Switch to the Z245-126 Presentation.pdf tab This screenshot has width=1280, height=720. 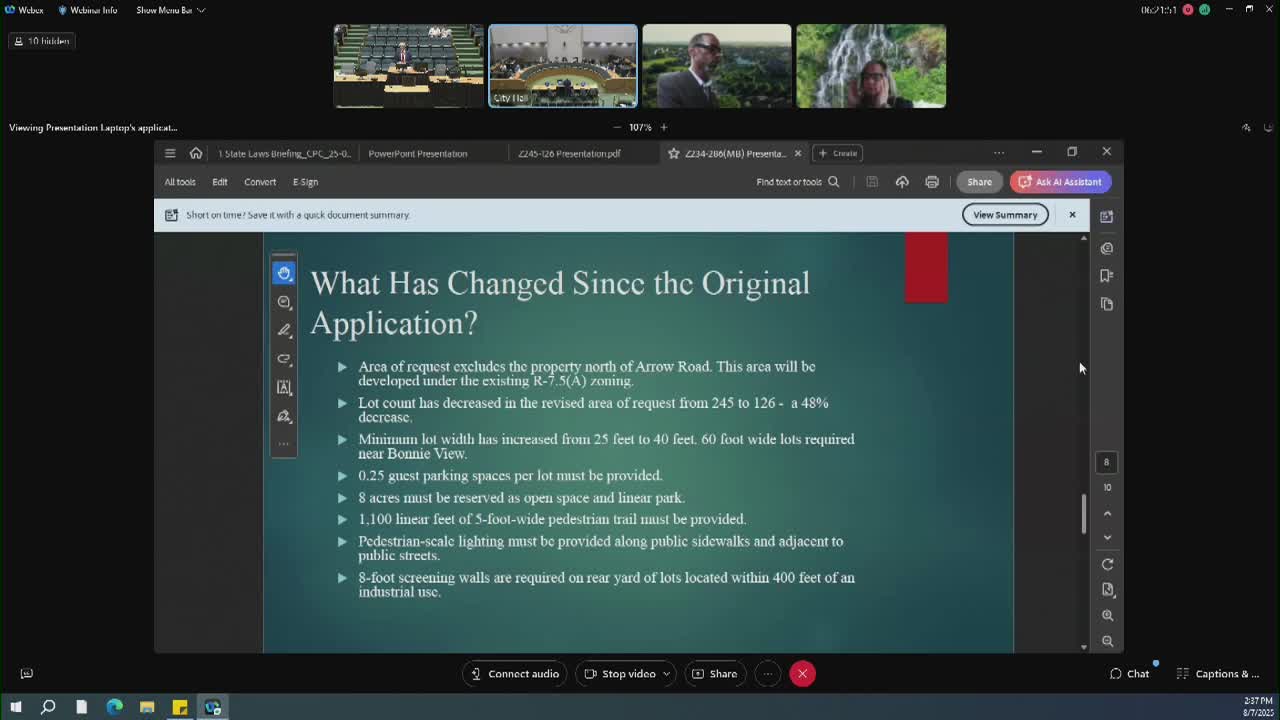569,153
